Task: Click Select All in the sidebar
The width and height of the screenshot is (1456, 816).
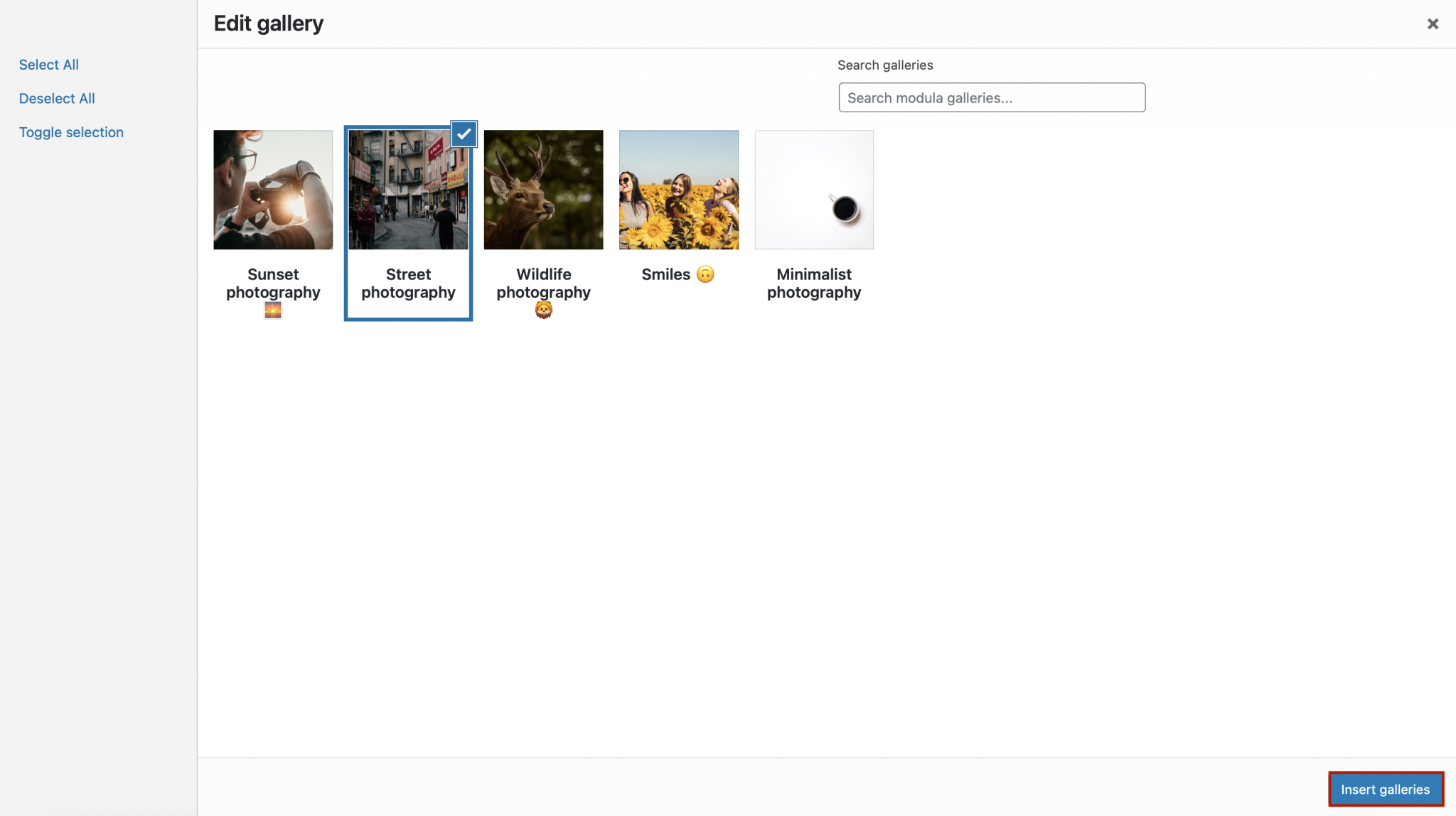Action: (48, 64)
